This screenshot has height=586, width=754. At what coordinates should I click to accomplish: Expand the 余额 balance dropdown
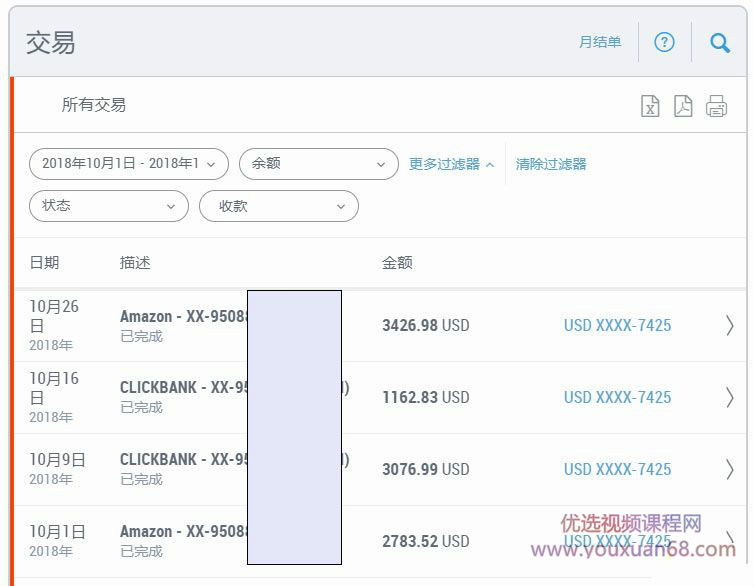pyautogui.click(x=318, y=164)
